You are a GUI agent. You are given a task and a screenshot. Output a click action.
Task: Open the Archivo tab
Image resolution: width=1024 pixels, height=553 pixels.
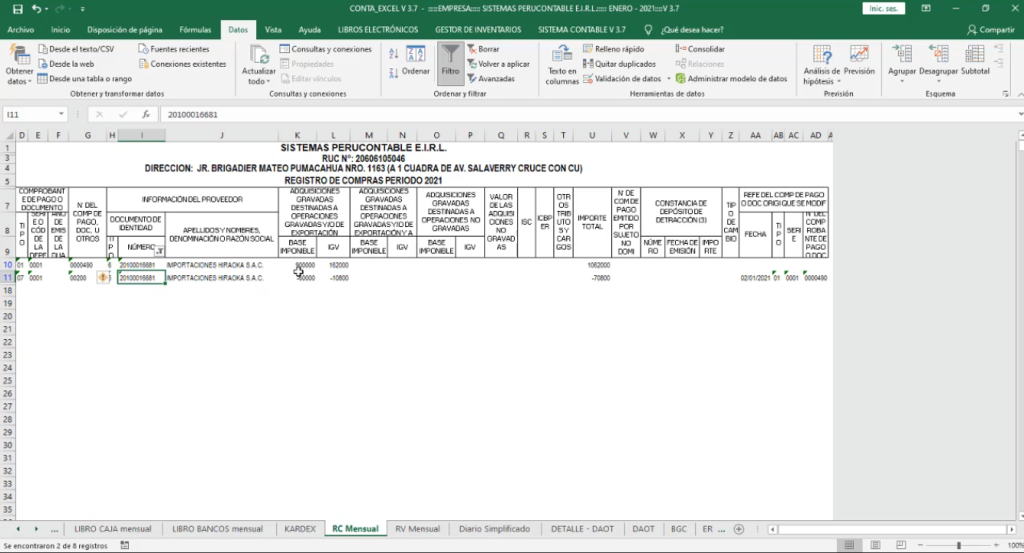(20, 29)
